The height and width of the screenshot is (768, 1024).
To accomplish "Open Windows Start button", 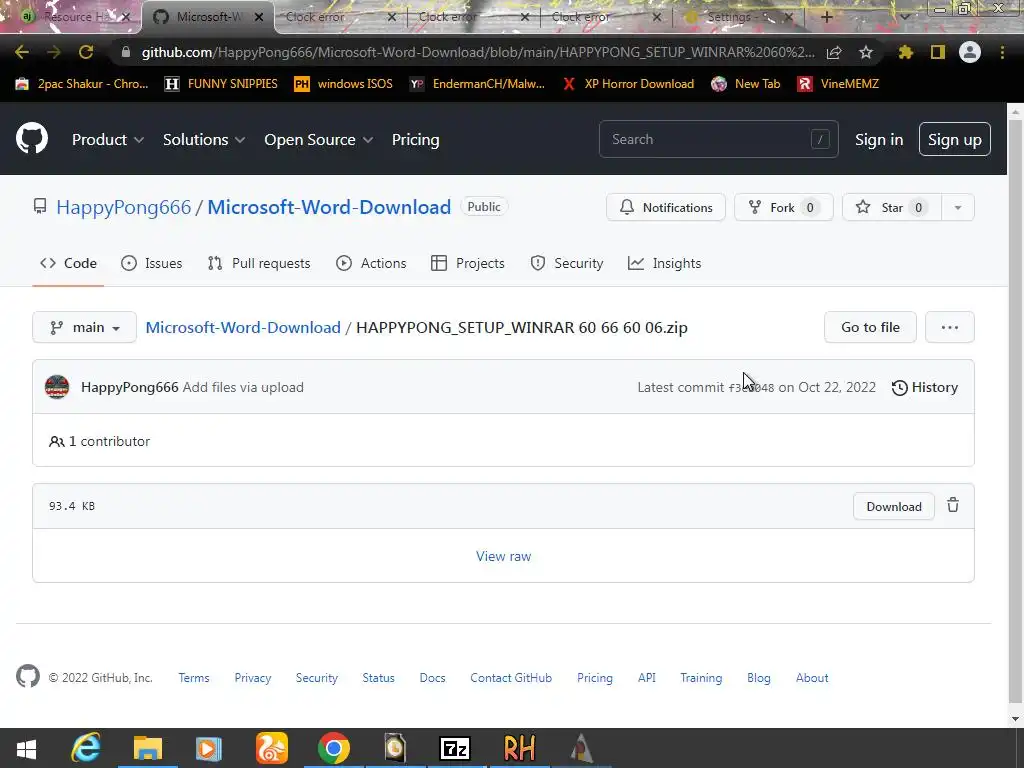I will [x=26, y=748].
